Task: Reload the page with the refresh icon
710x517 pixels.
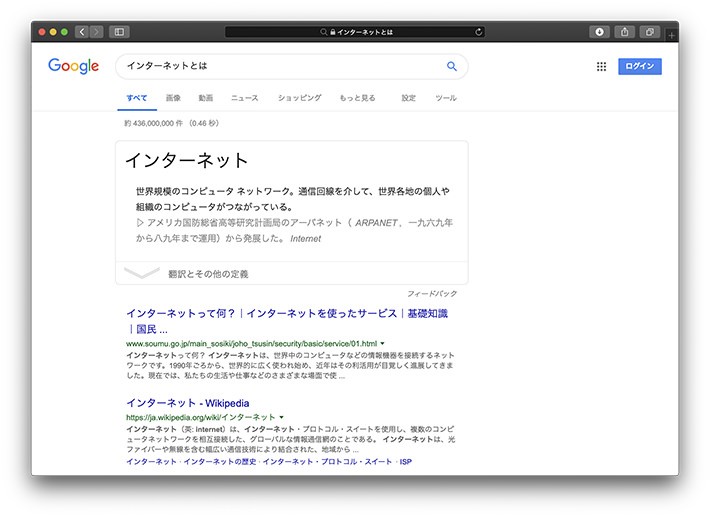Action: click(479, 32)
